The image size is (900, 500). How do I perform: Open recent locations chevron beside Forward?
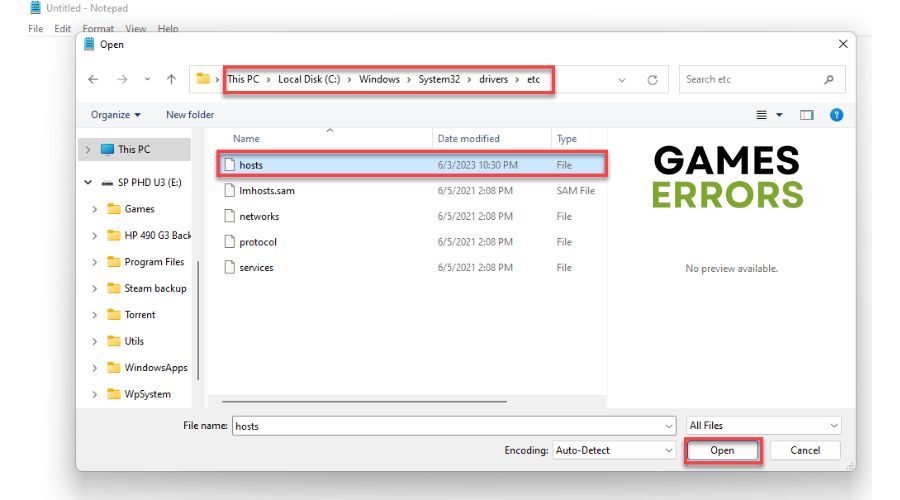pos(147,80)
